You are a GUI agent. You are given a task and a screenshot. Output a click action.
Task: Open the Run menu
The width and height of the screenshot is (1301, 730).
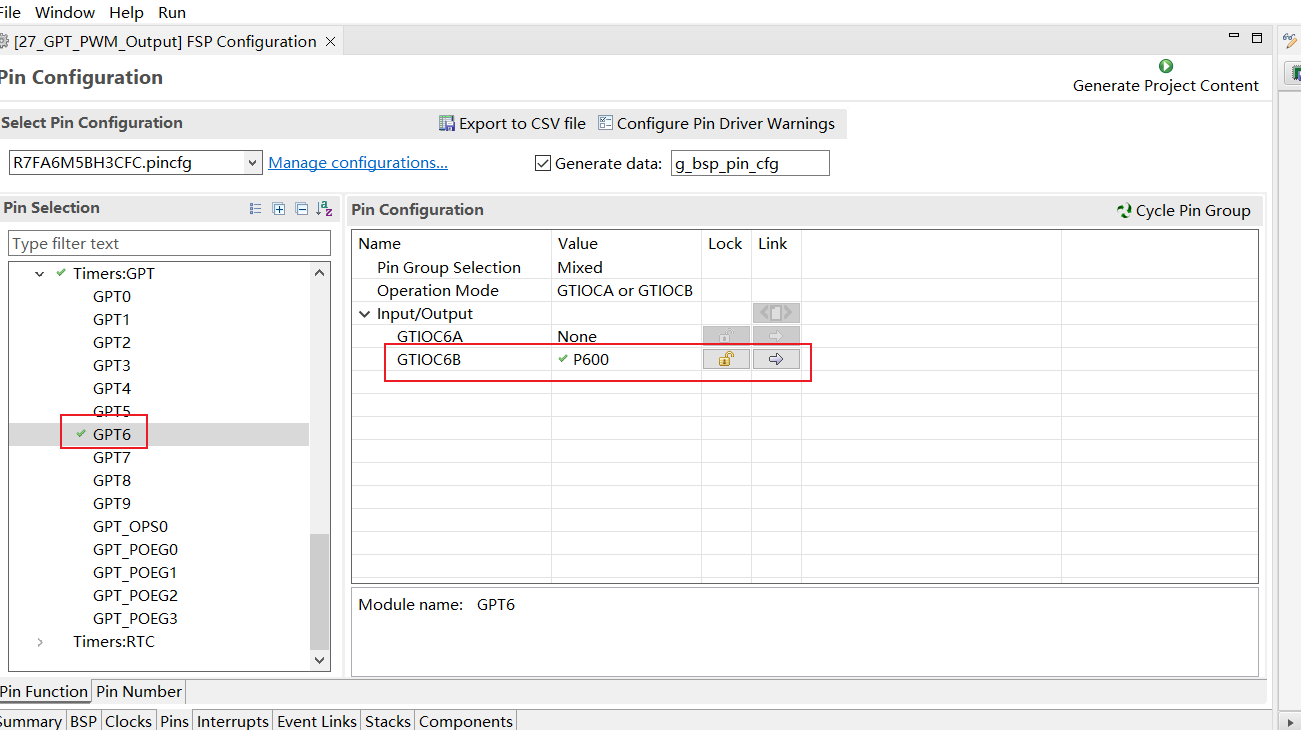(x=172, y=13)
